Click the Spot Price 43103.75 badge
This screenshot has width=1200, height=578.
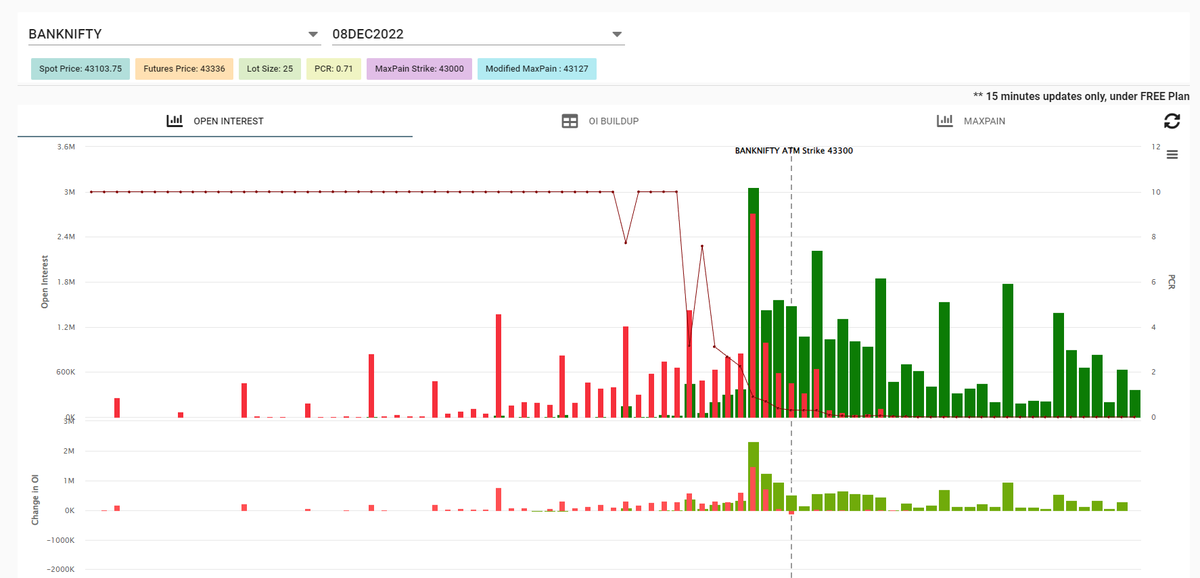tap(80, 69)
